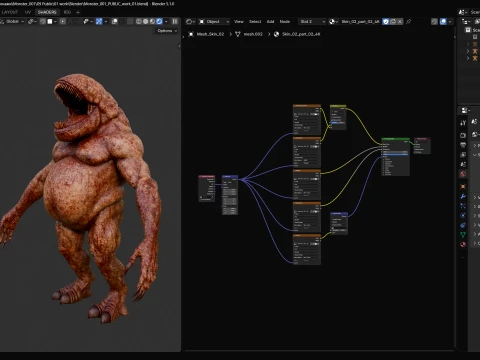Toggle viewport overlays

coord(114,22)
